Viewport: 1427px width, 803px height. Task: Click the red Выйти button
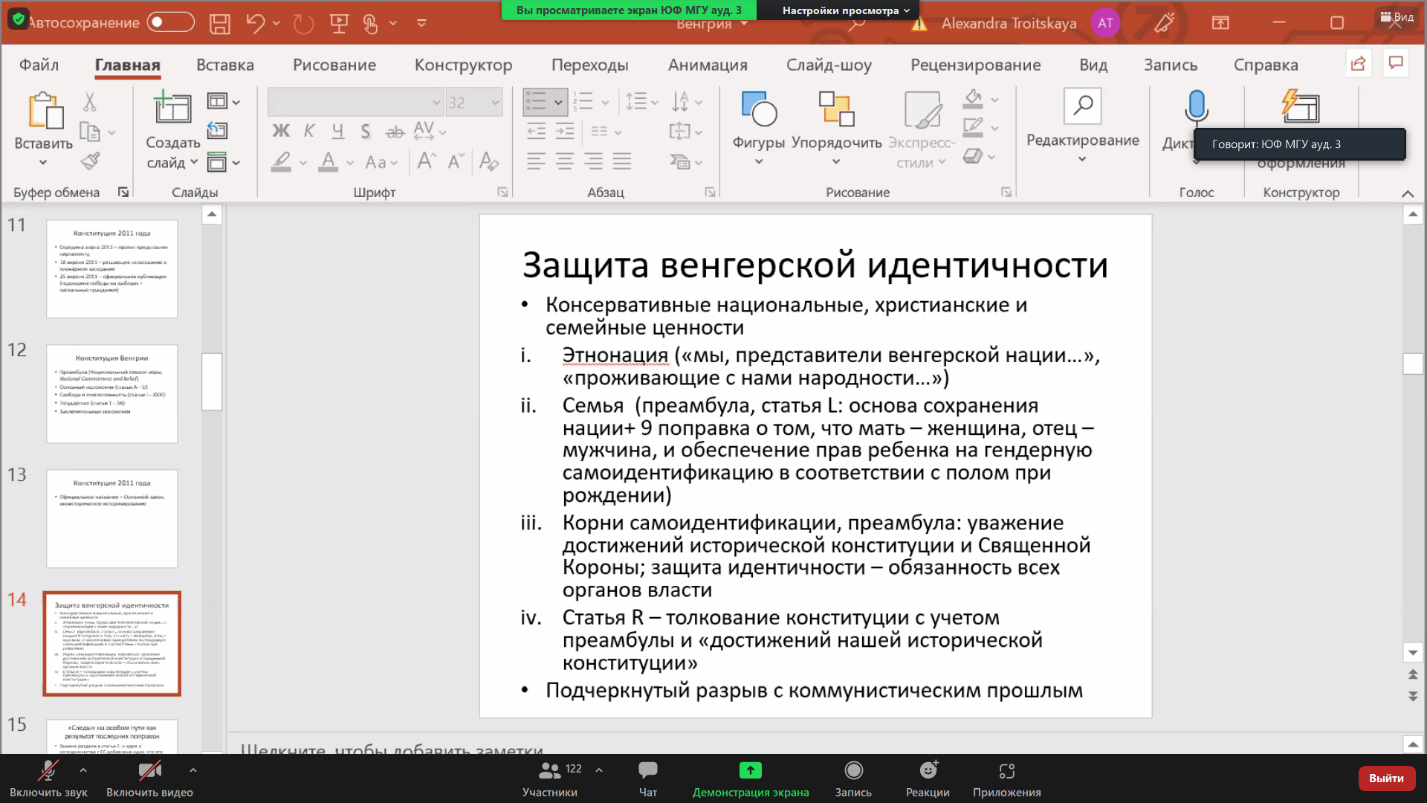(x=1386, y=778)
